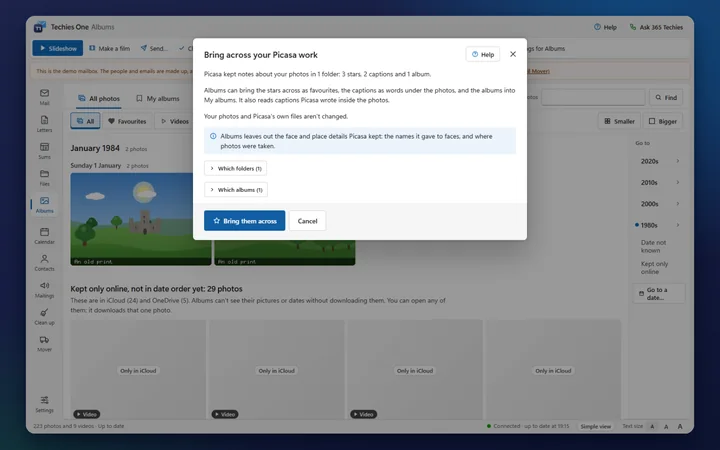Open Clean up in the sidebar
The height and width of the screenshot is (450, 720).
click(45, 316)
